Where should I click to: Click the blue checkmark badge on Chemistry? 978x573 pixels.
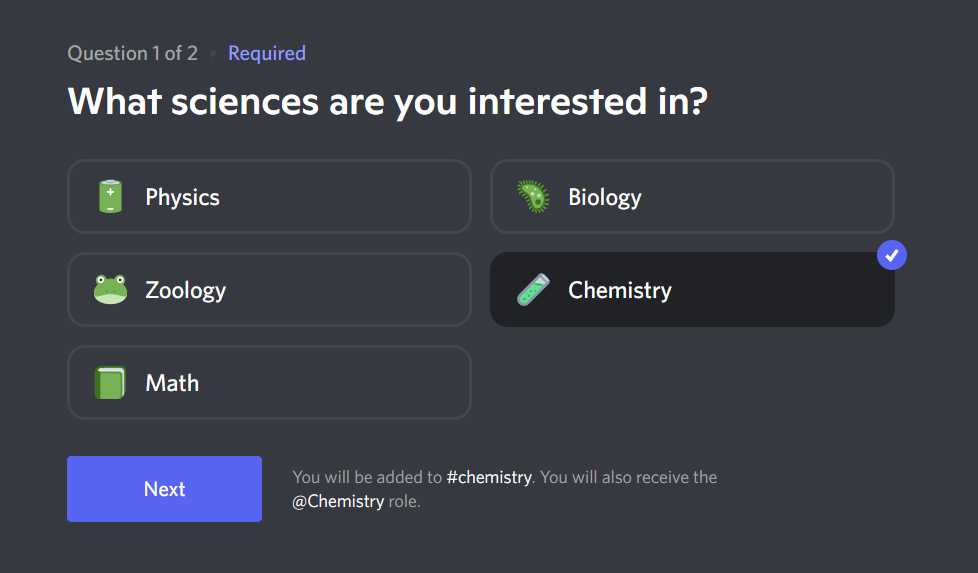coord(891,255)
